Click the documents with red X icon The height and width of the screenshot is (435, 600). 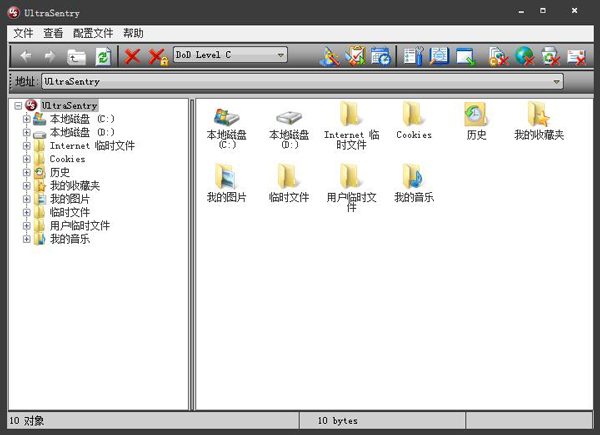pyautogui.click(x=499, y=57)
